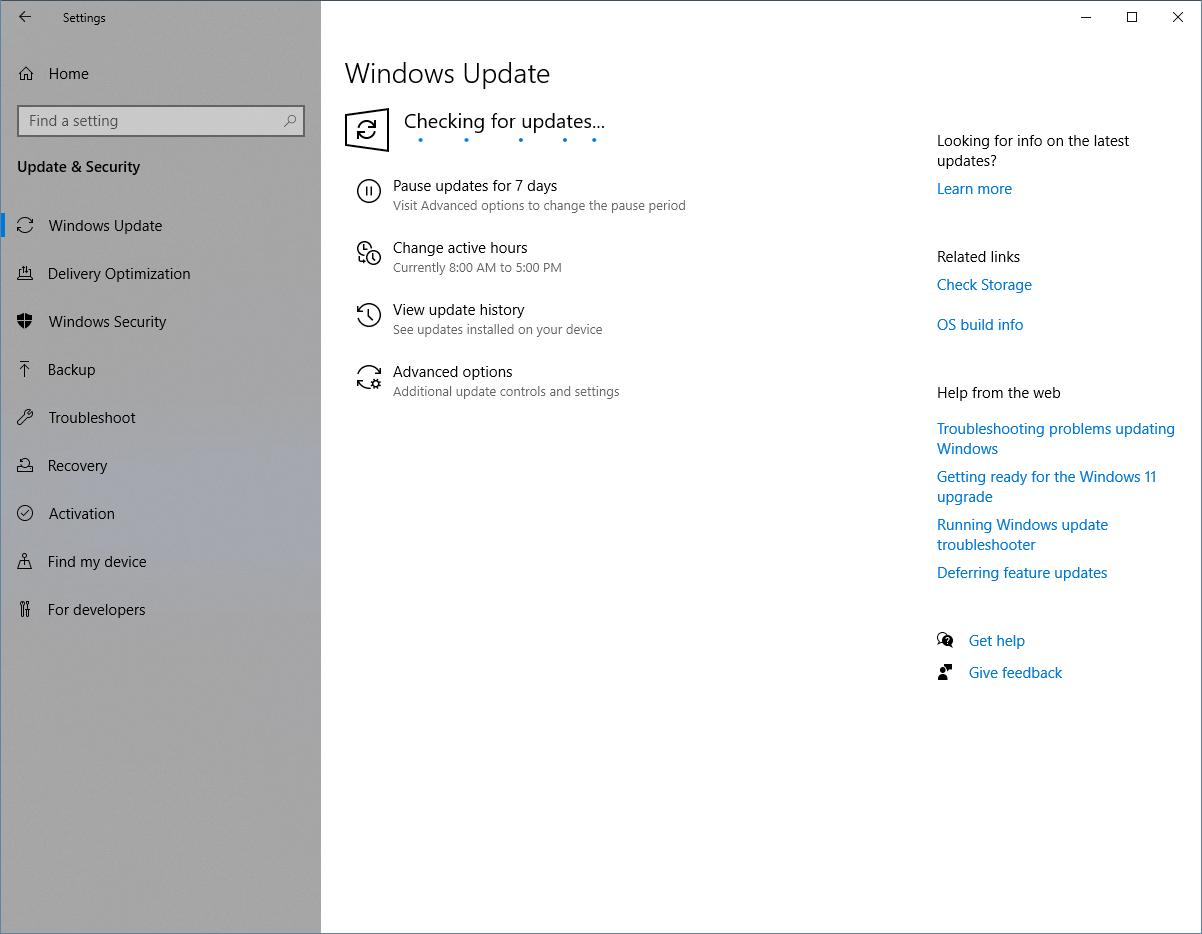This screenshot has height=934, width=1202.
Task: Open the Check Storage link
Action: [984, 285]
